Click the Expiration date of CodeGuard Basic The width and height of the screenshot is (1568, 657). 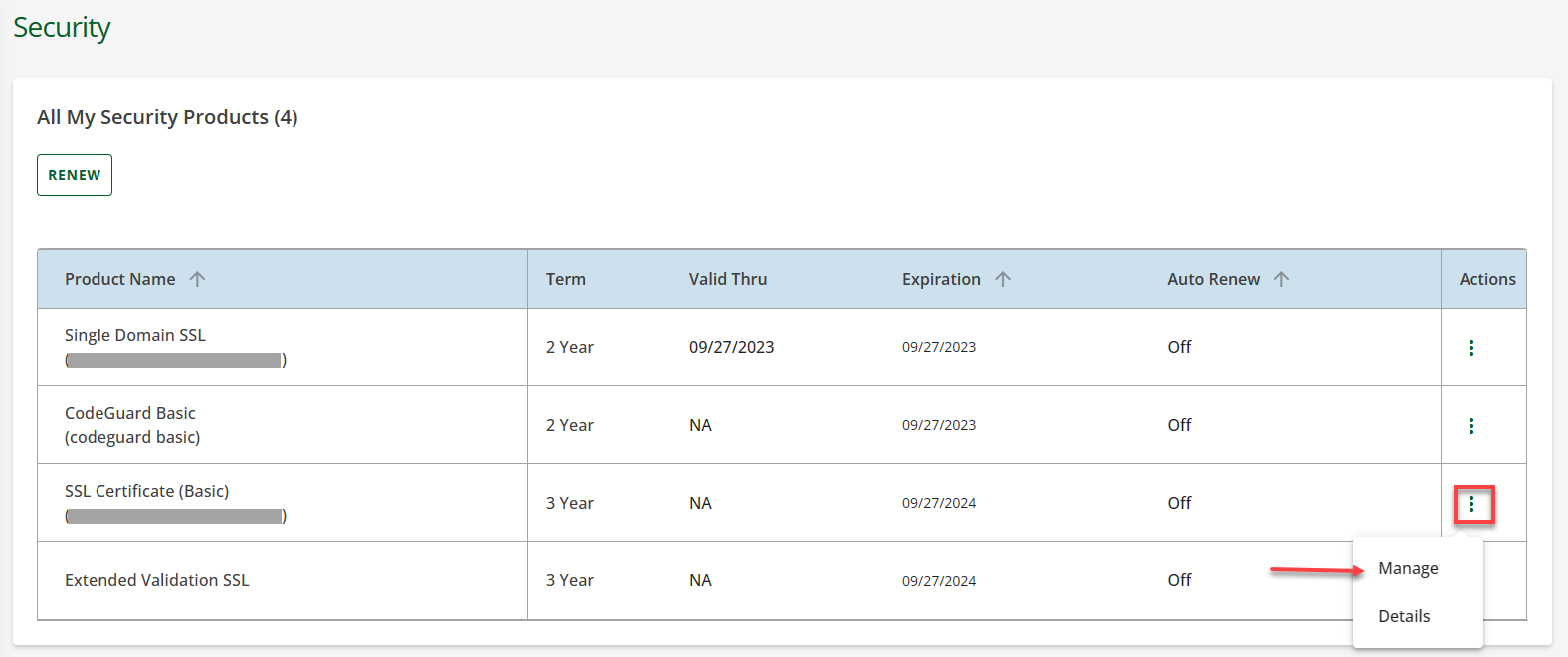pos(939,425)
